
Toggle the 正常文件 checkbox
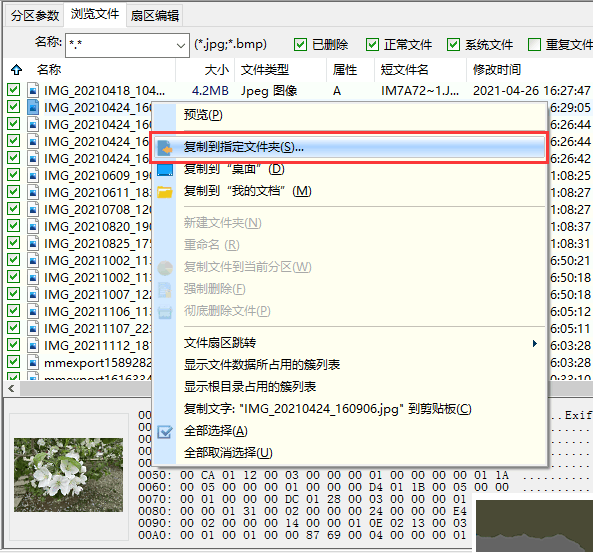(x=372, y=44)
